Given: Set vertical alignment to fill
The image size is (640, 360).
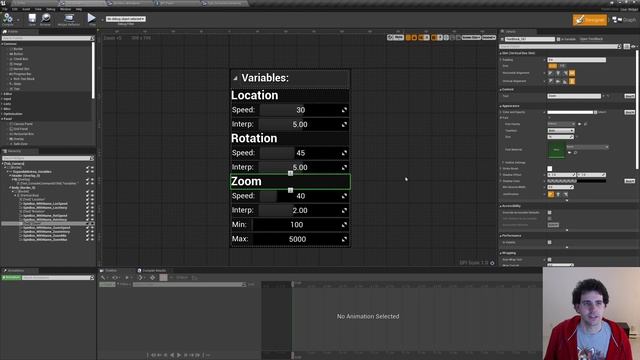Looking at the screenshot, I should [572, 81].
